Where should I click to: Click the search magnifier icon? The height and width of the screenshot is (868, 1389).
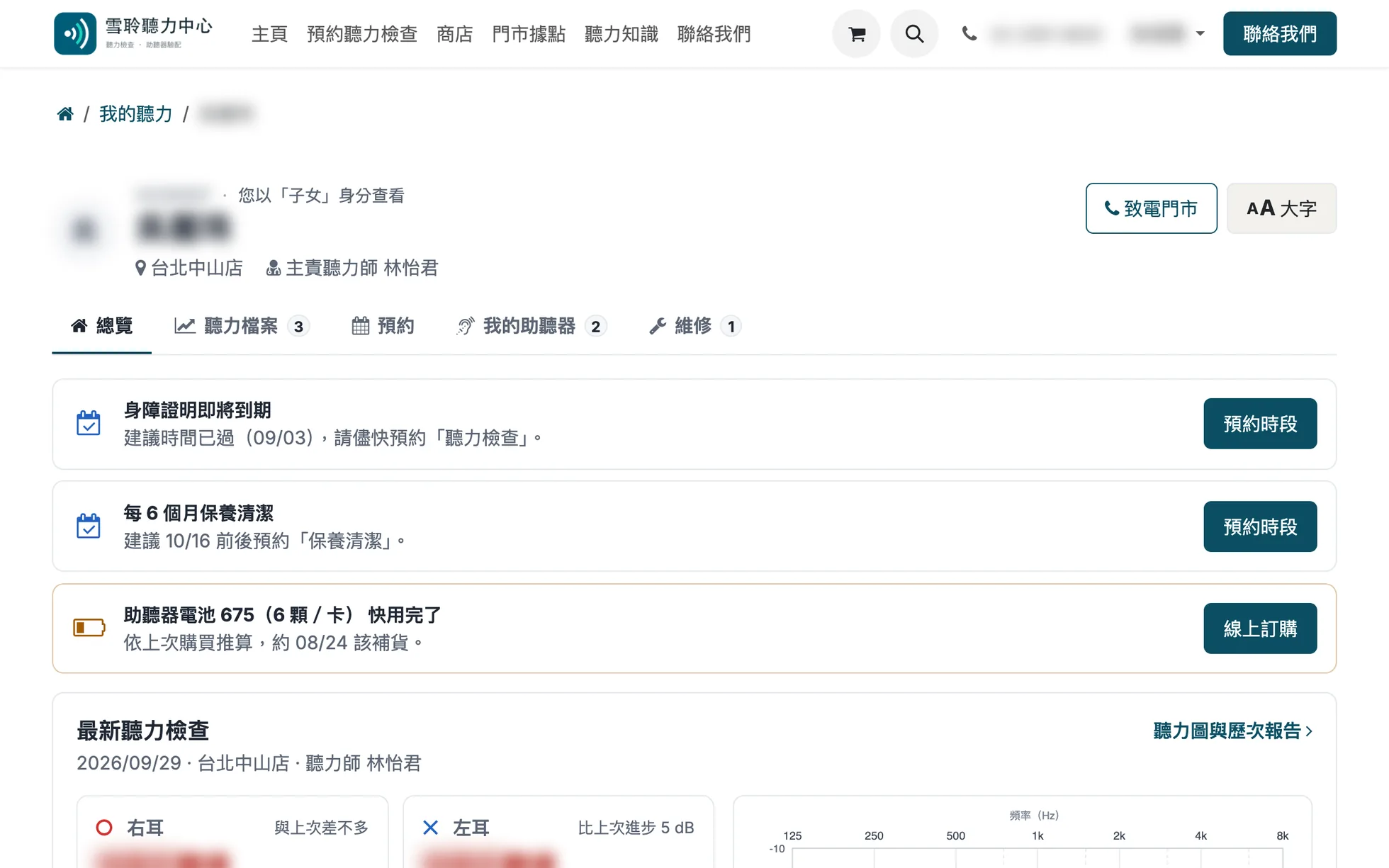pyautogui.click(x=914, y=34)
